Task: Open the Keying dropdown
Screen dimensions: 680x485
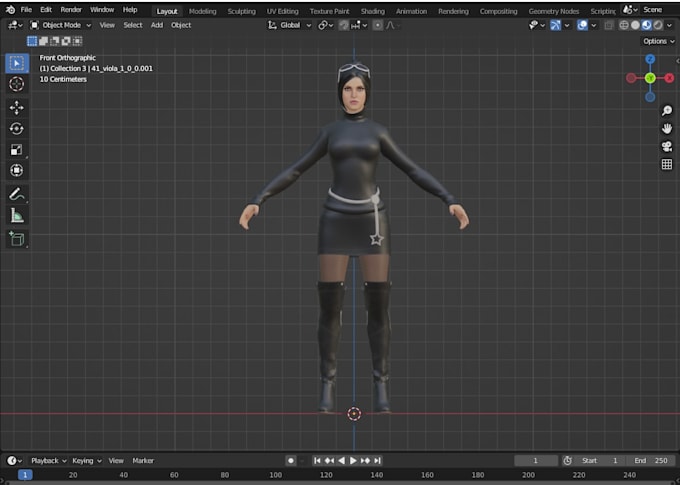Action: (86, 461)
